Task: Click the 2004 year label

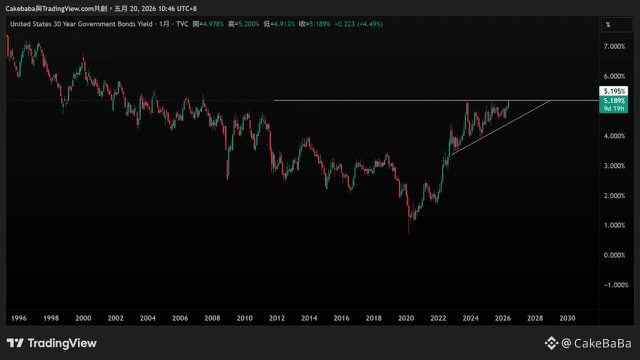Action: coord(148,318)
